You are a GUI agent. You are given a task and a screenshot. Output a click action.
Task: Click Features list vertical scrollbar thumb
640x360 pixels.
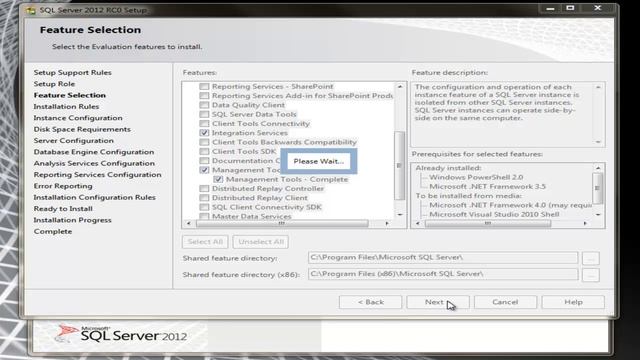point(400,165)
